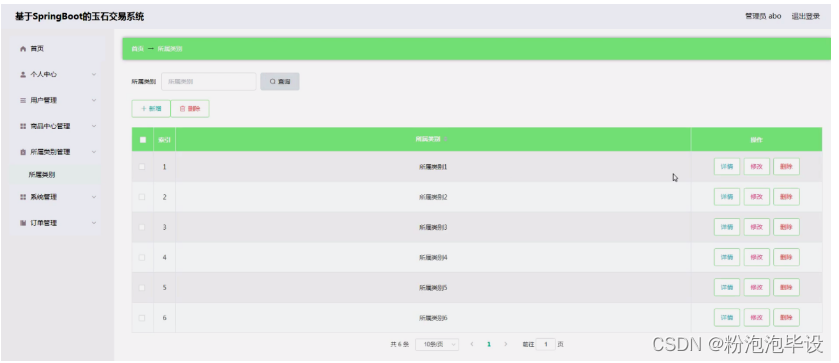Click 修改 for 所属类别1
This screenshot has width=839, height=363.
pos(757,167)
